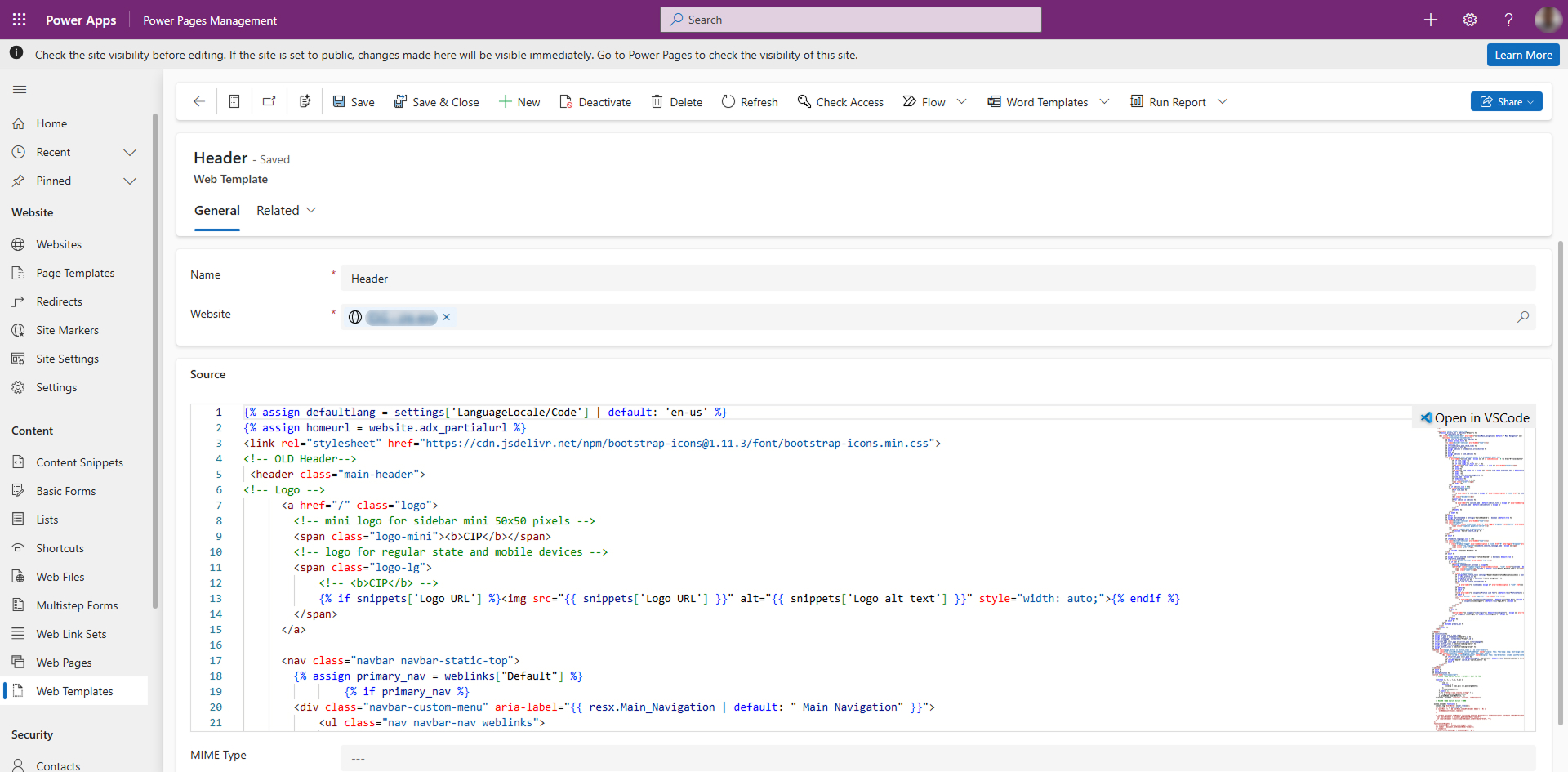Go back with the back arrow
This screenshot has height=772, width=1568.
198,102
